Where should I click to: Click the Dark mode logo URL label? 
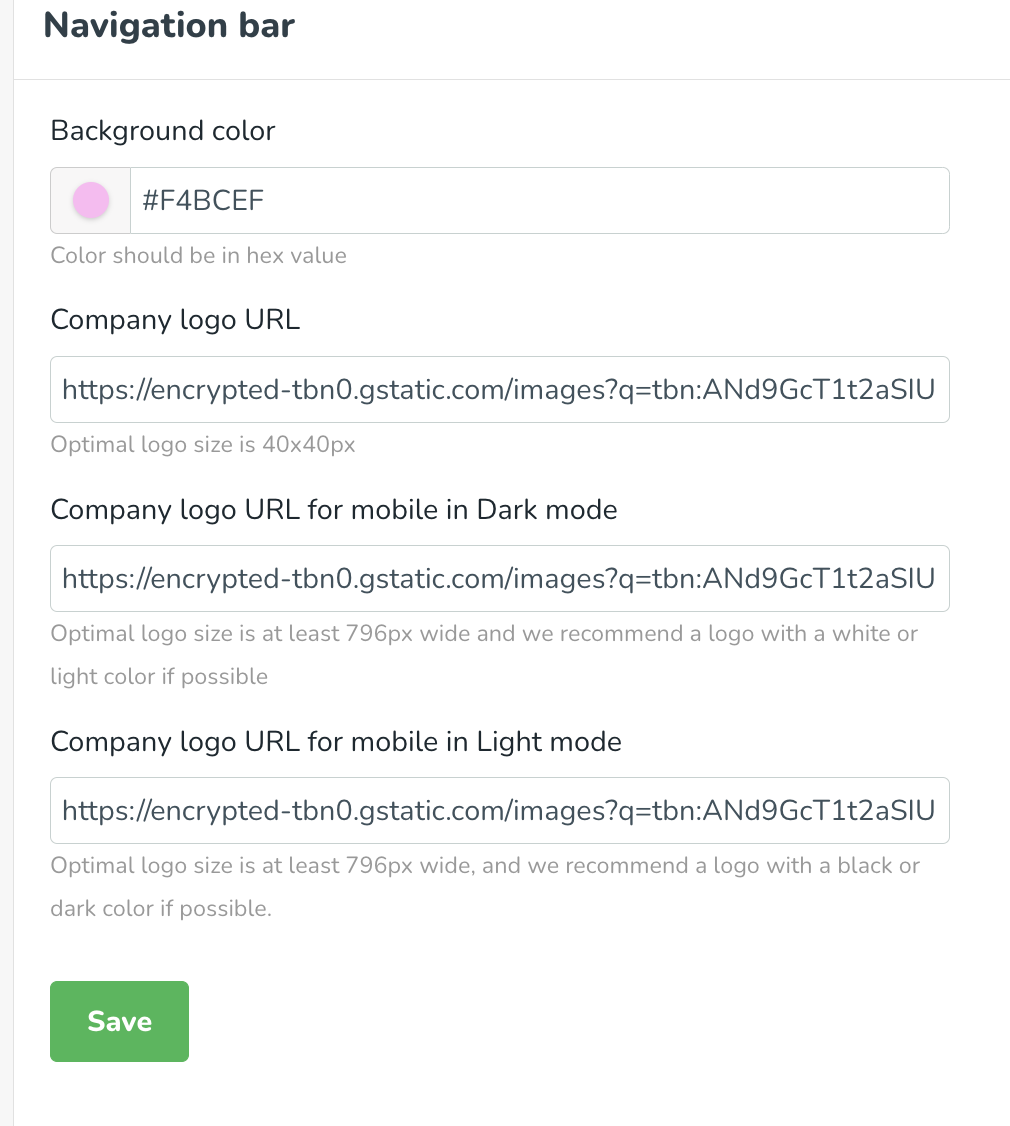tap(334, 510)
